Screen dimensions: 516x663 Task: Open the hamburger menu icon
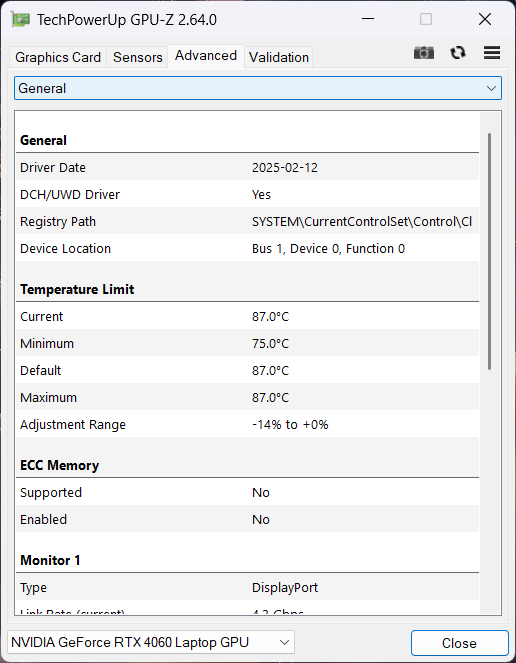[492, 53]
